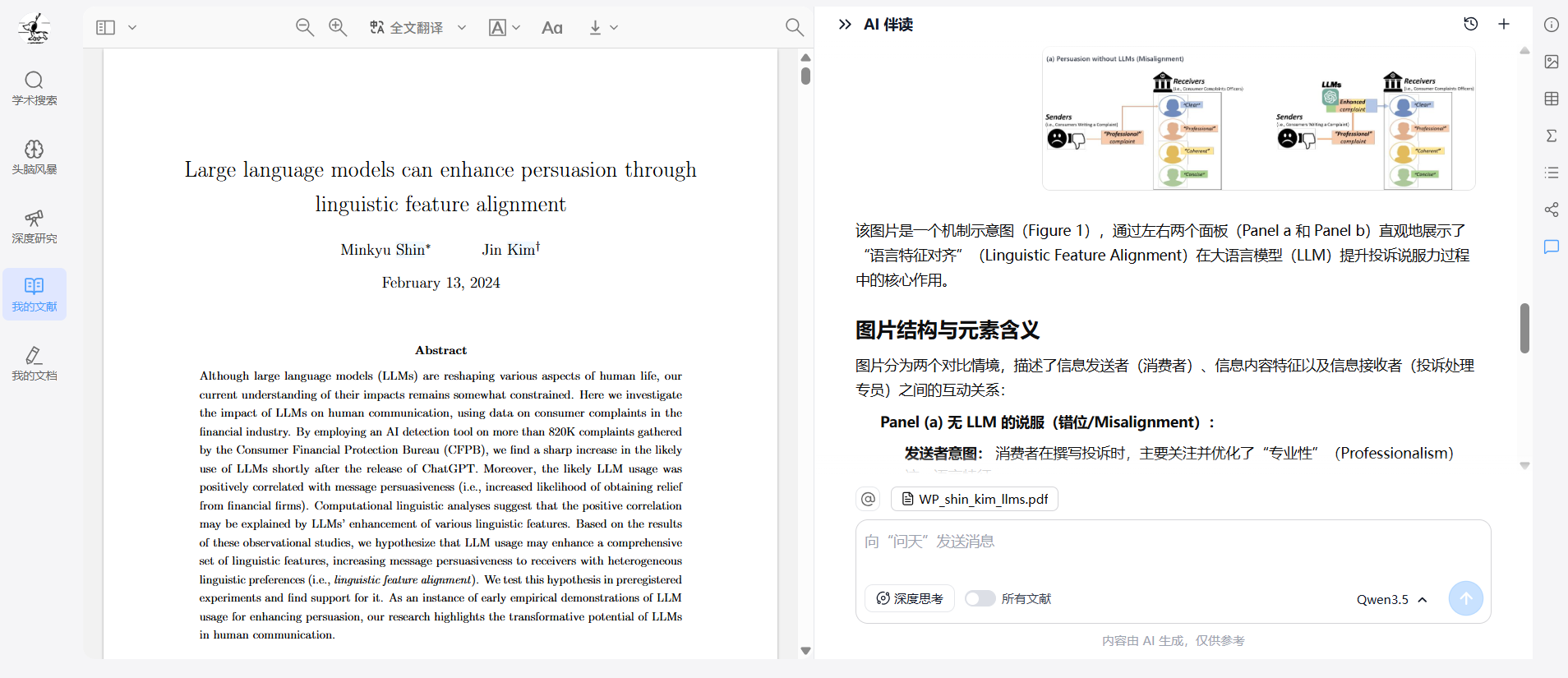Open search in document magnifier icon
The height and width of the screenshot is (678, 1568).
pos(794,27)
